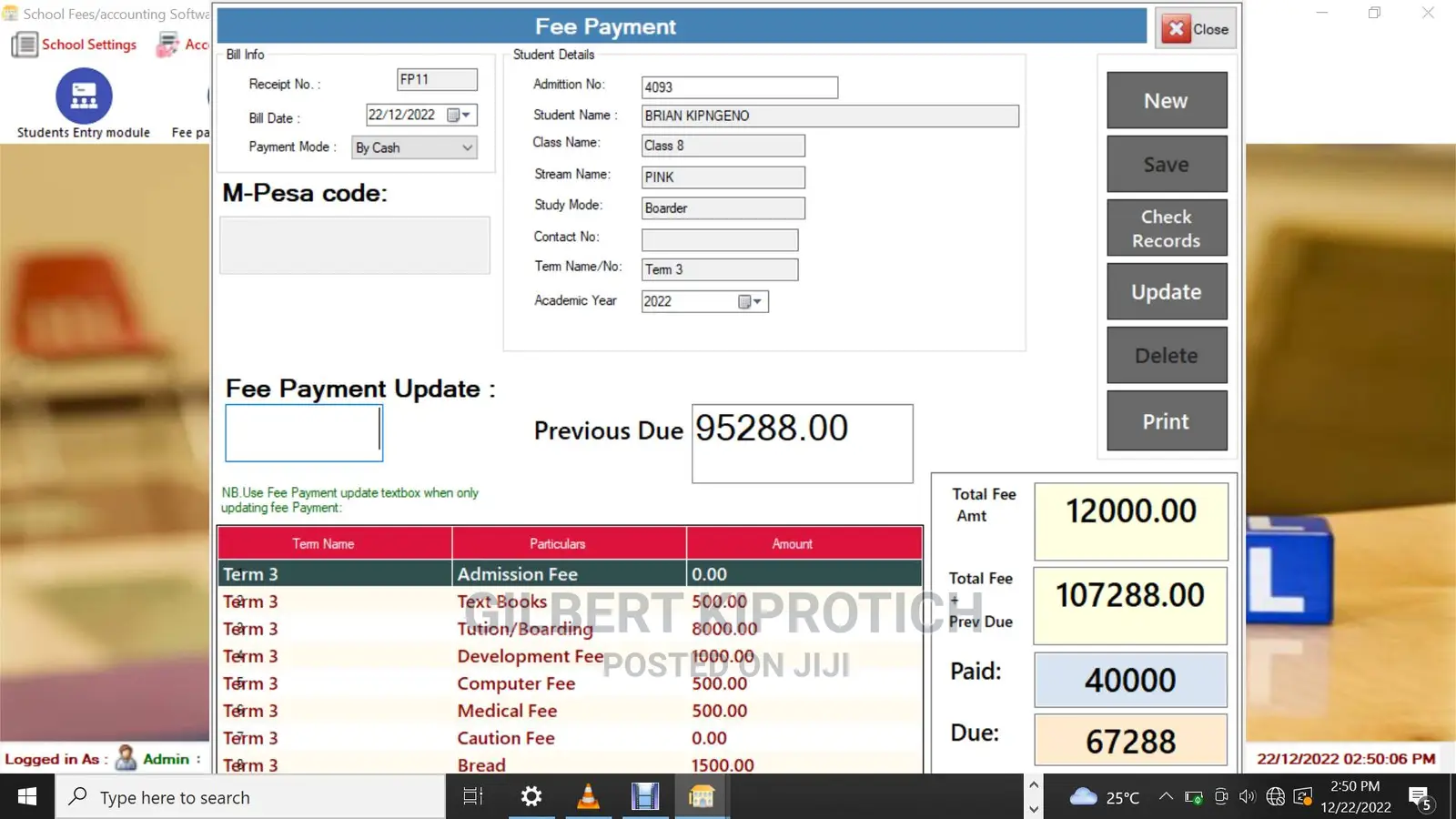Open the blue notebook app on taskbar
This screenshot has width=1456, height=819.
645,797
